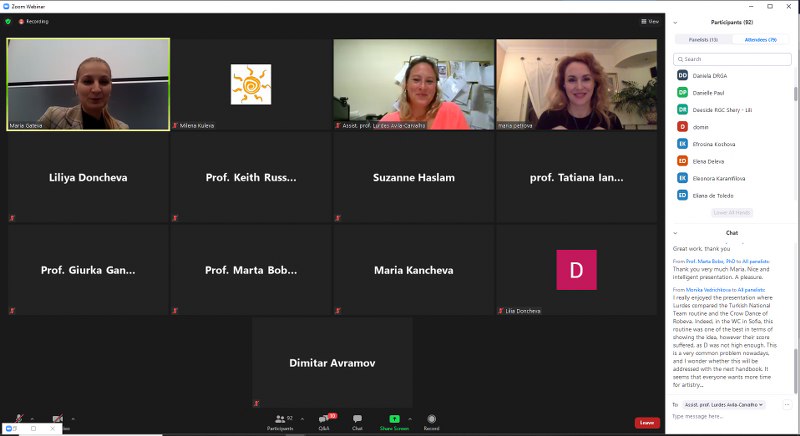The width and height of the screenshot is (800, 436).
Task: Click muted mic icon on Suzanne Haslam tile
Action: point(337,218)
